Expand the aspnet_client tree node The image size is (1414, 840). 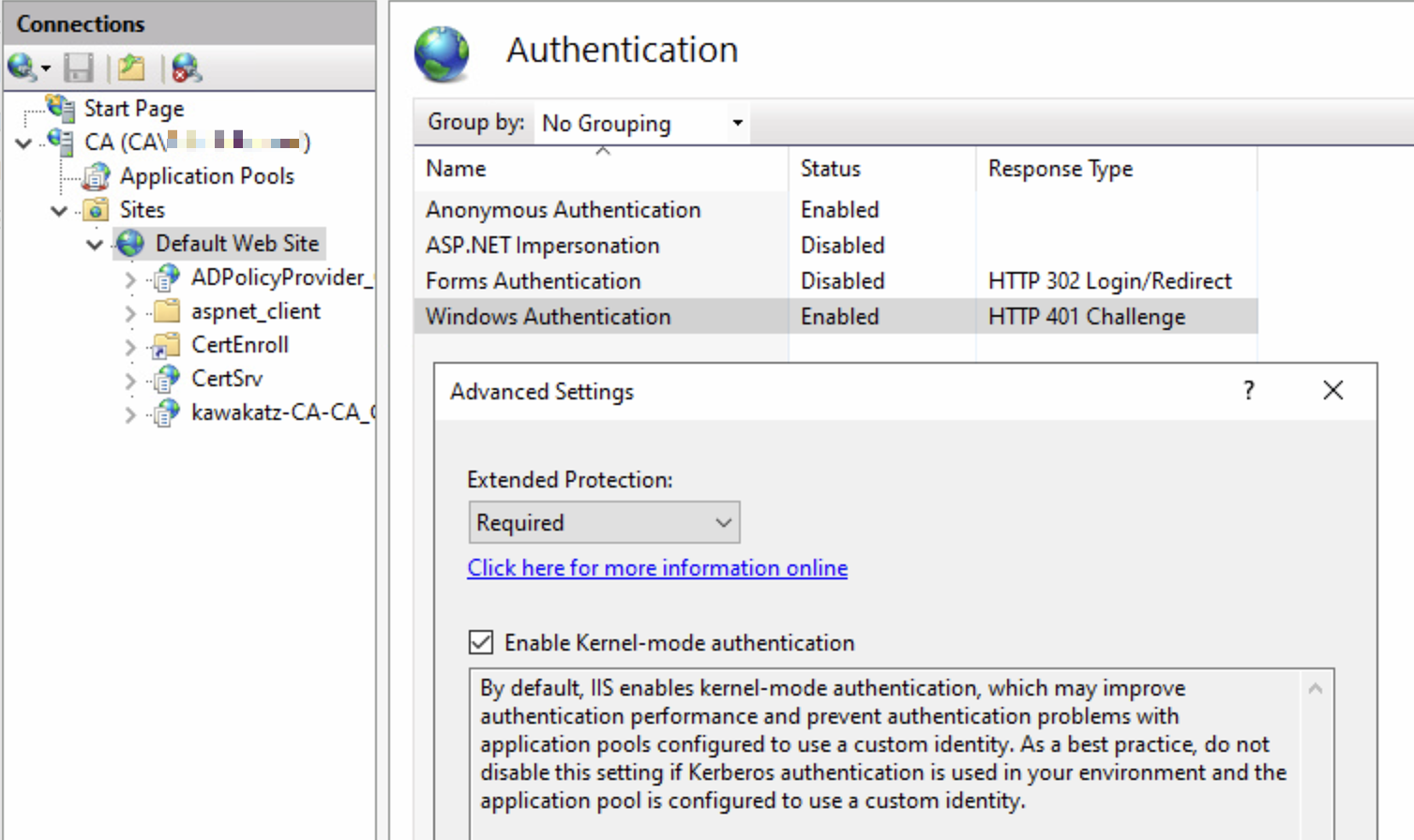130,312
